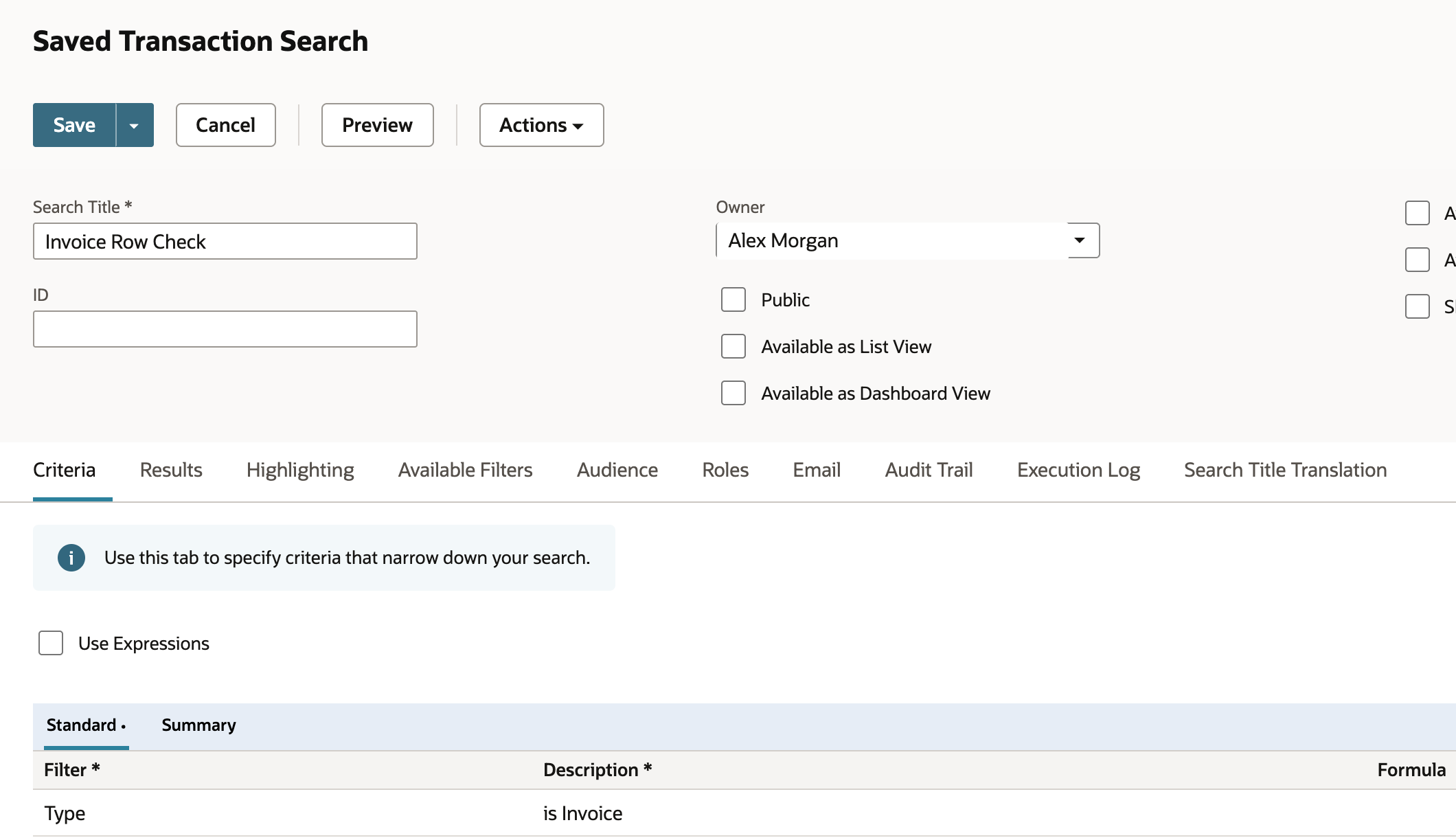Open the Highlighting tab
1456x838 pixels.
click(x=300, y=470)
